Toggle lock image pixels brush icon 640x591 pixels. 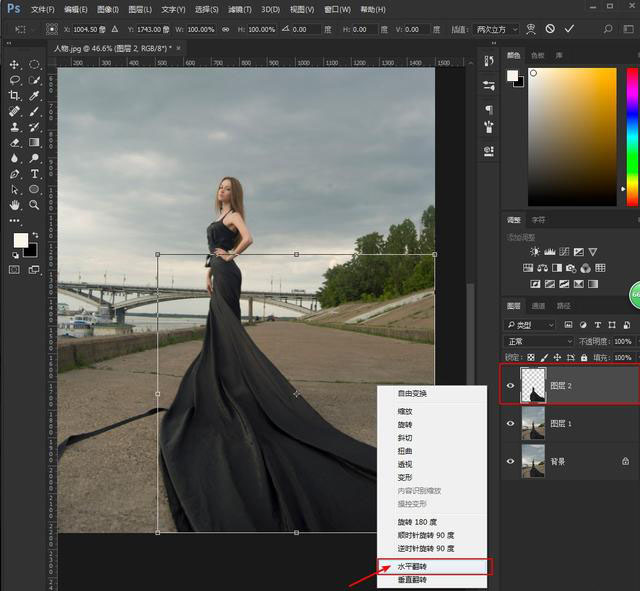tap(544, 358)
